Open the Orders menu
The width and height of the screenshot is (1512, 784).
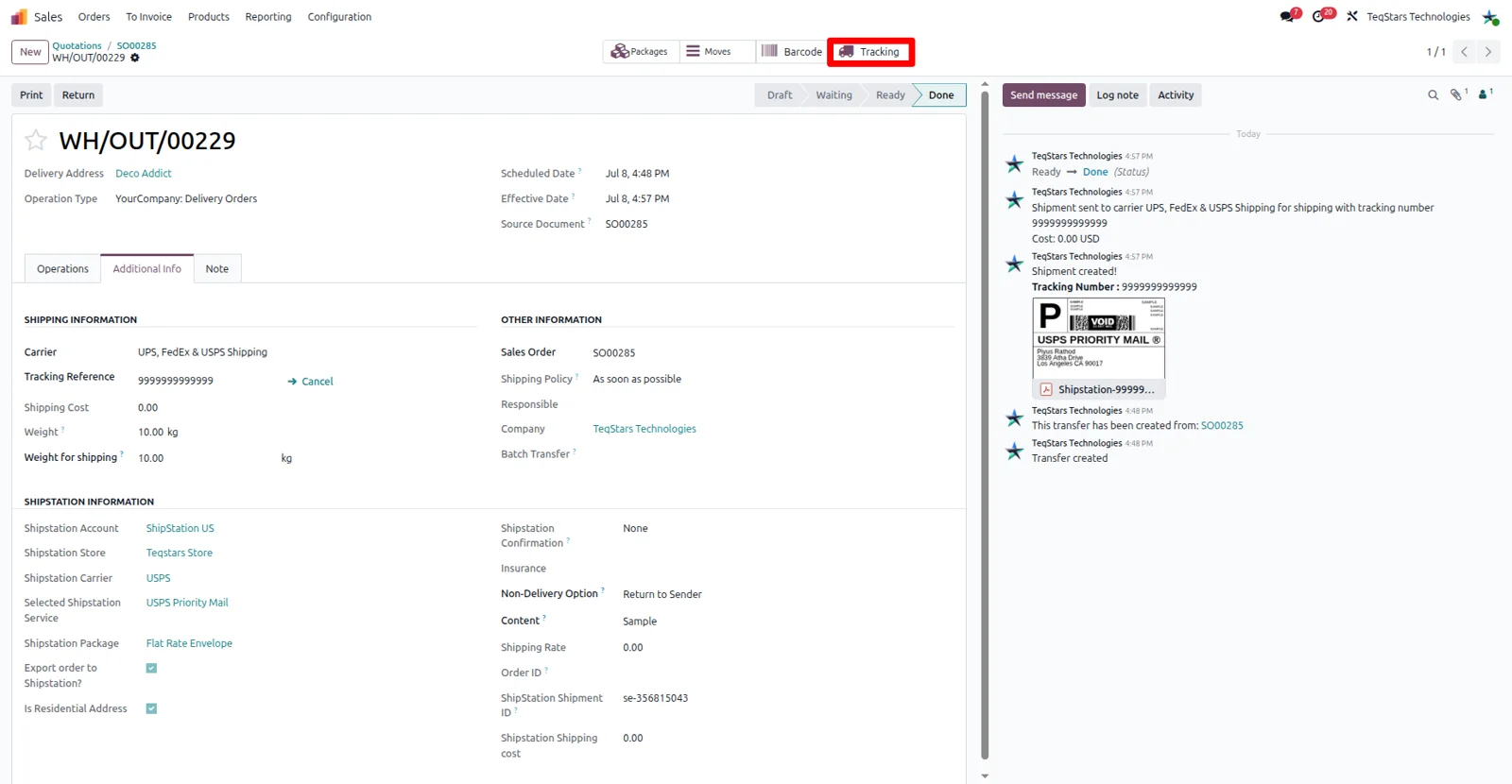point(94,17)
